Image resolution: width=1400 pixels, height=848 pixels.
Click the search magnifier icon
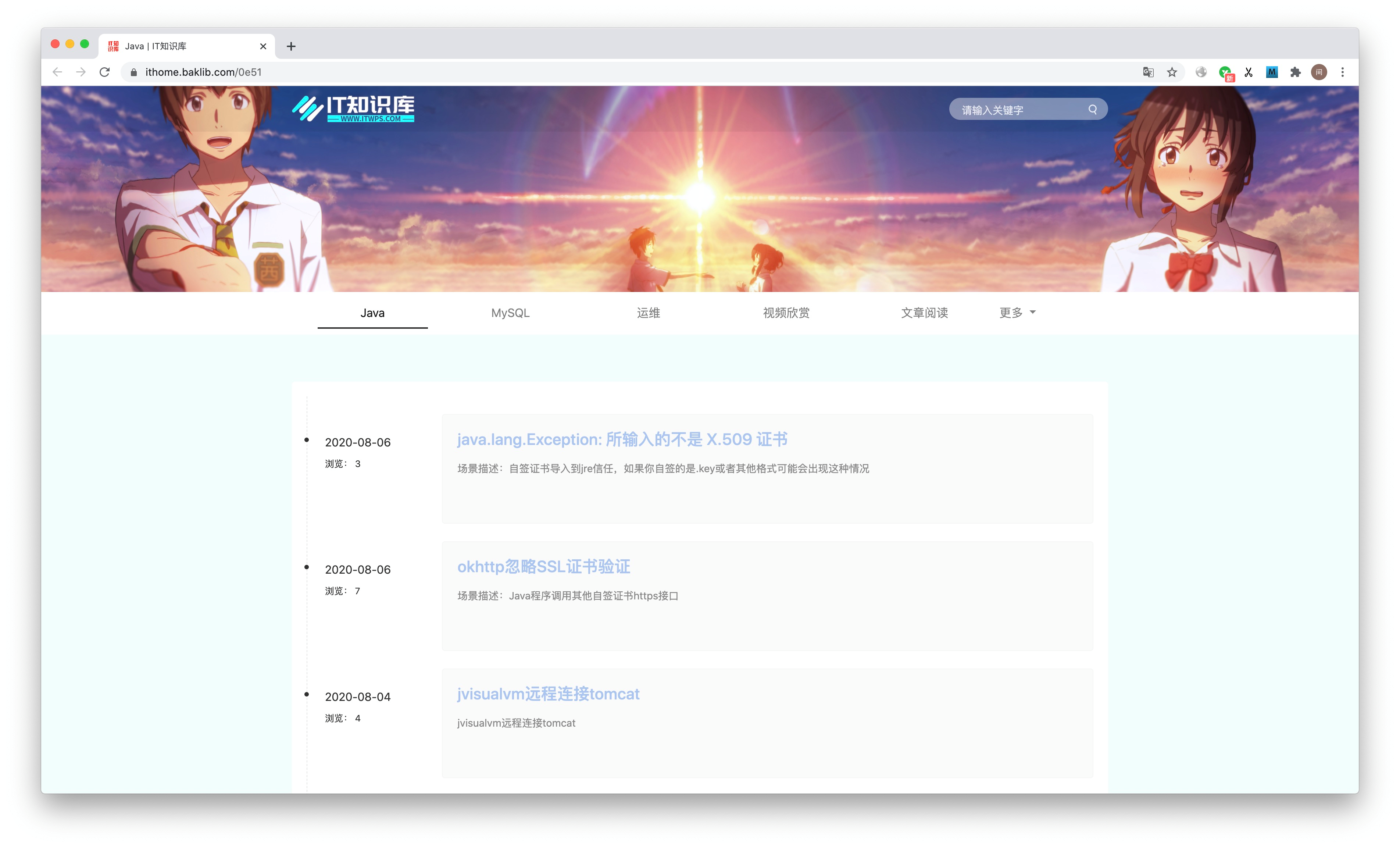1092,110
